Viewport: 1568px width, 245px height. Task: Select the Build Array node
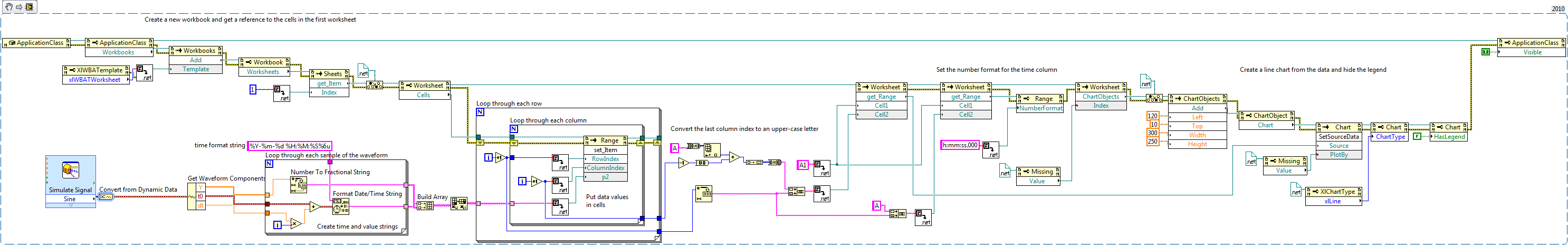(425, 206)
